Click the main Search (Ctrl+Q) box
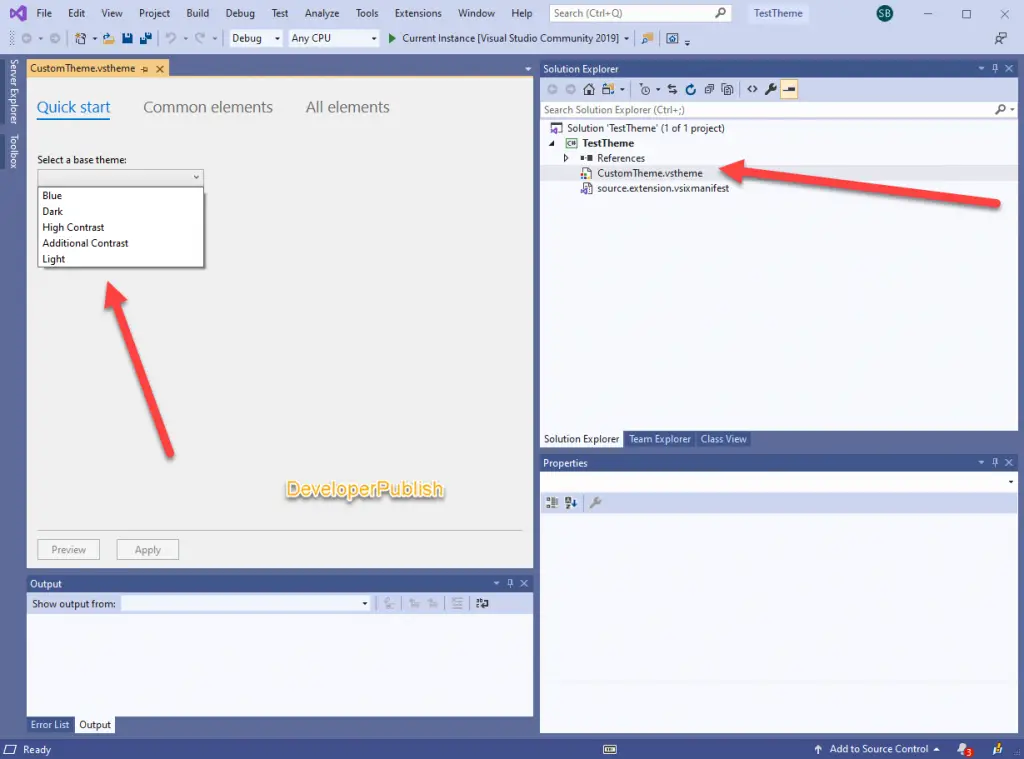The image size is (1024, 759). click(x=639, y=13)
